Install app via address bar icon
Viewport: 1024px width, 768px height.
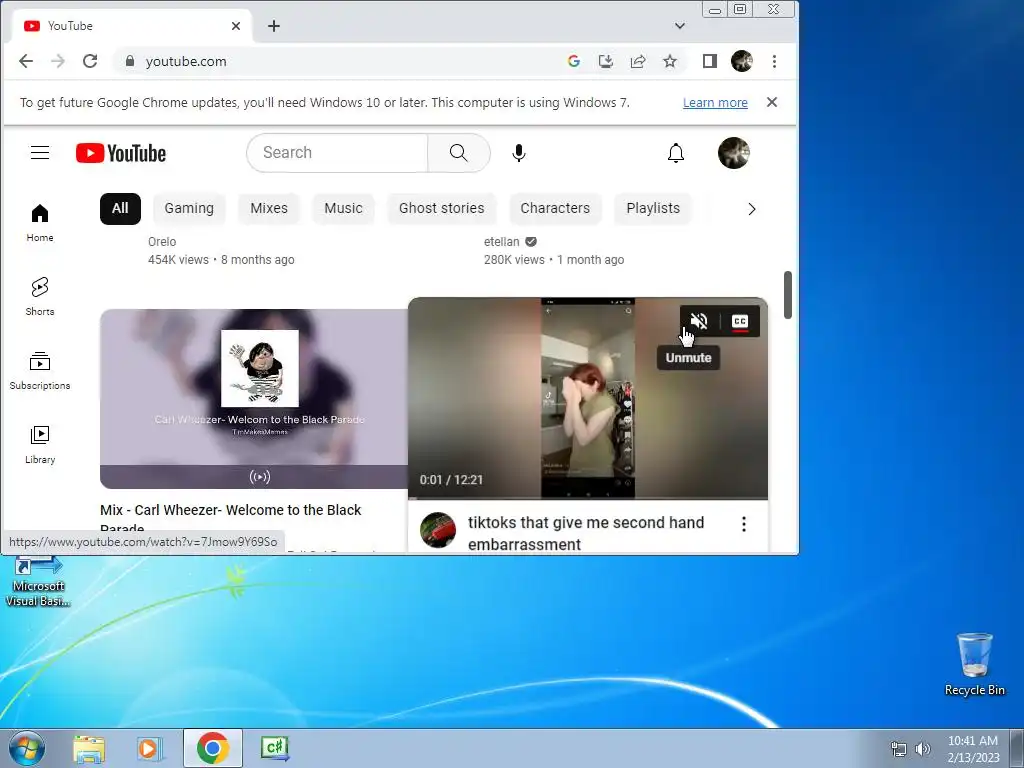point(605,61)
